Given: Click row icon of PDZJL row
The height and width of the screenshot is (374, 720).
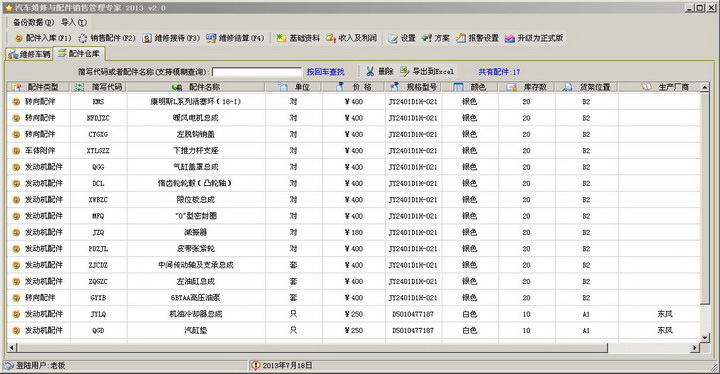Looking at the screenshot, I should (17, 249).
